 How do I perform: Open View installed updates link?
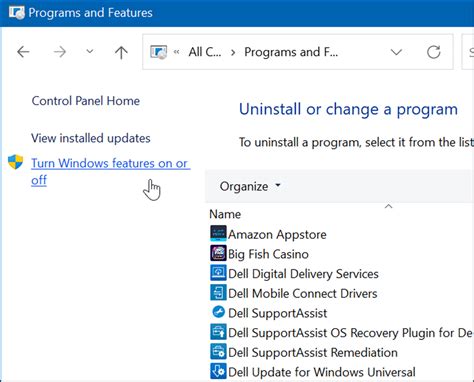pyautogui.click(x=91, y=138)
